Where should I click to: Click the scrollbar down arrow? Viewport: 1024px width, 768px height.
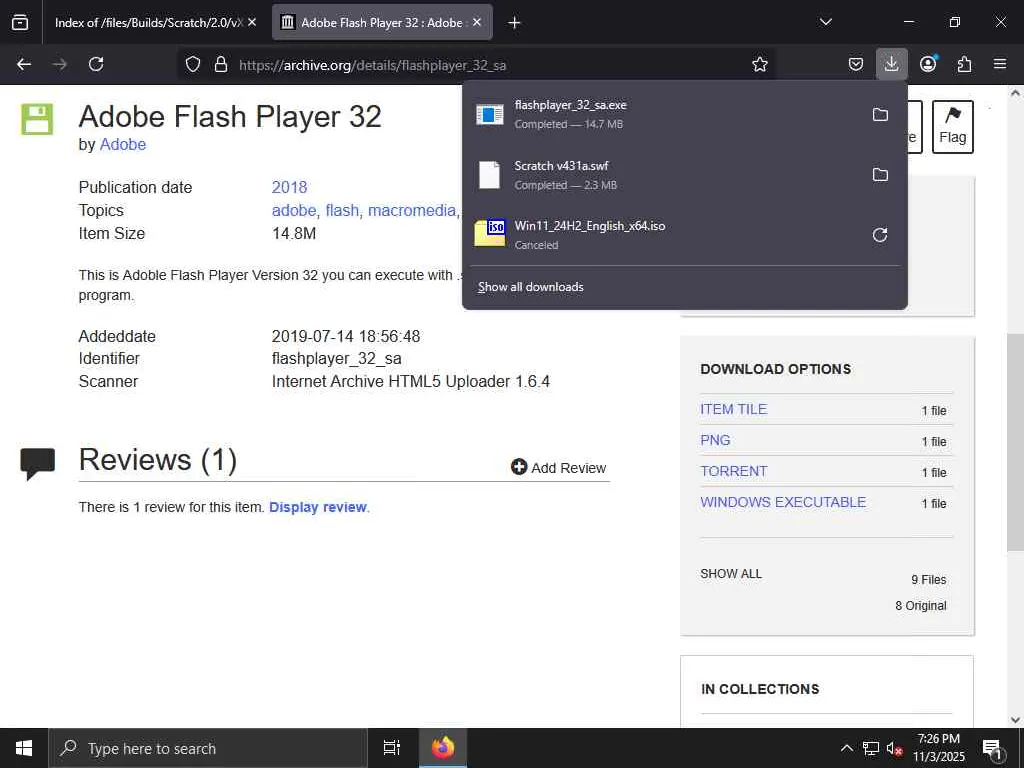[1015, 720]
